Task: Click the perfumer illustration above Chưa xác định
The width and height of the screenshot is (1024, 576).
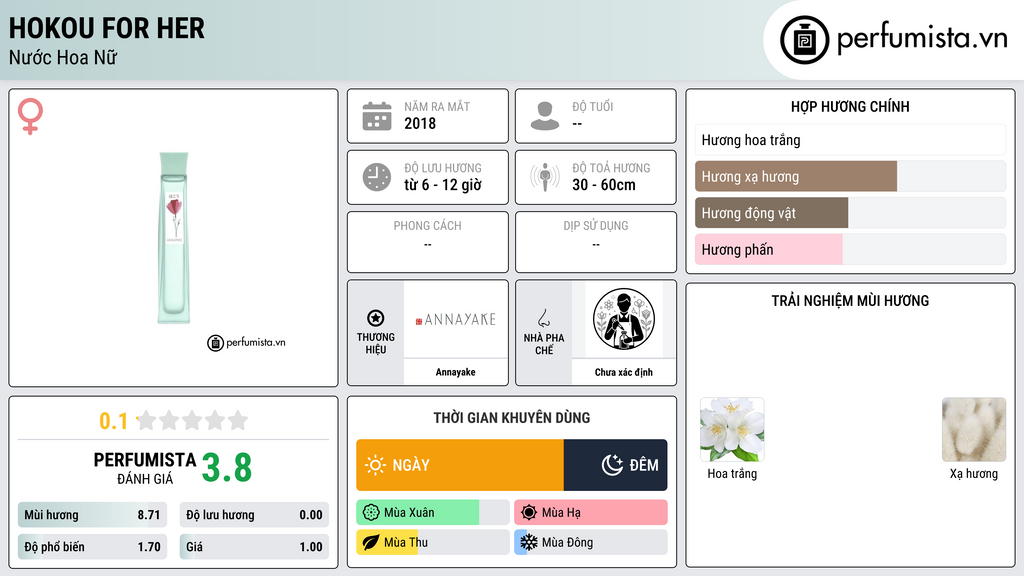Action: 624,319
